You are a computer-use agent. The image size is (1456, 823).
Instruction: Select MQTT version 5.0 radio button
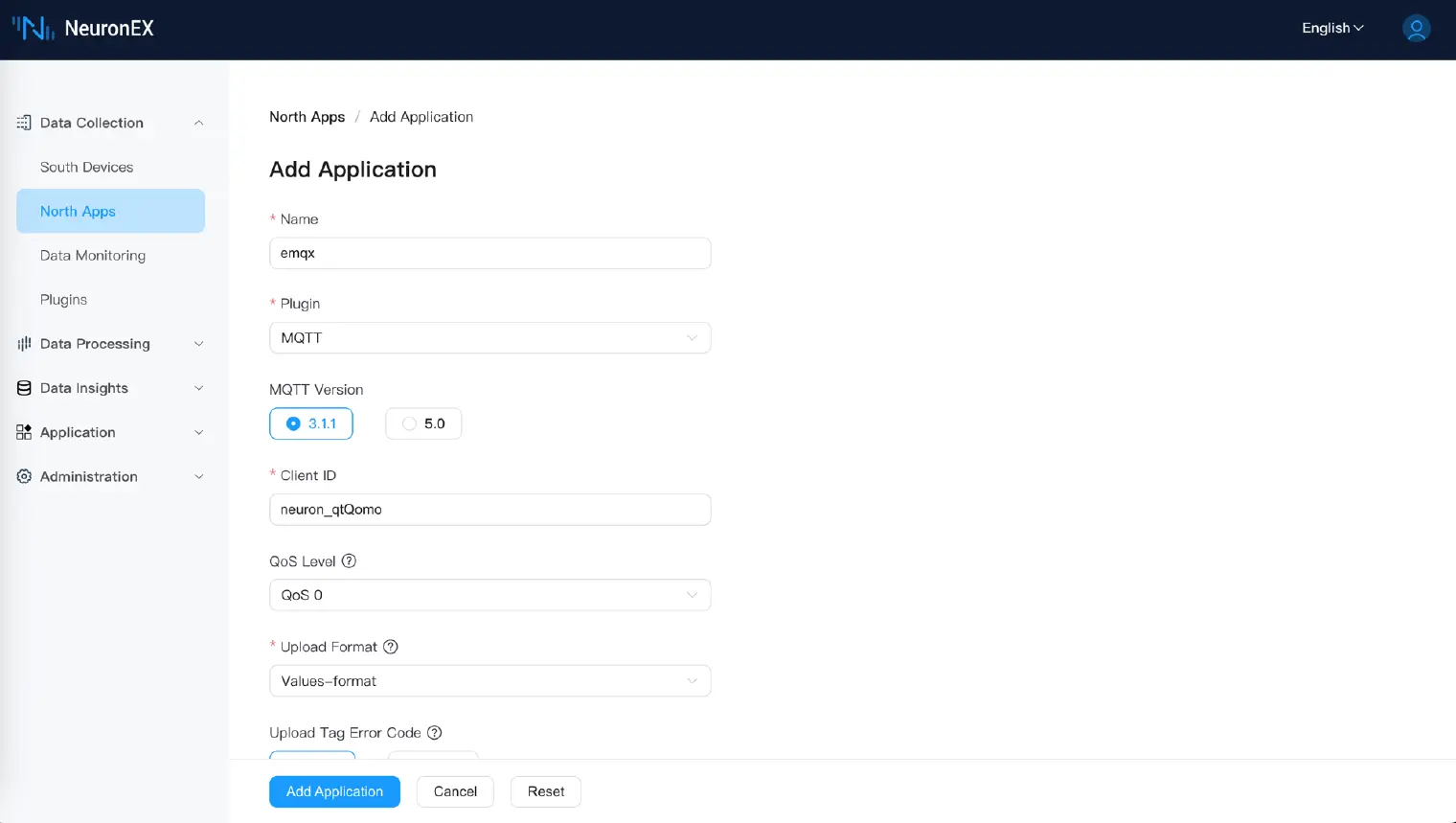click(x=410, y=423)
